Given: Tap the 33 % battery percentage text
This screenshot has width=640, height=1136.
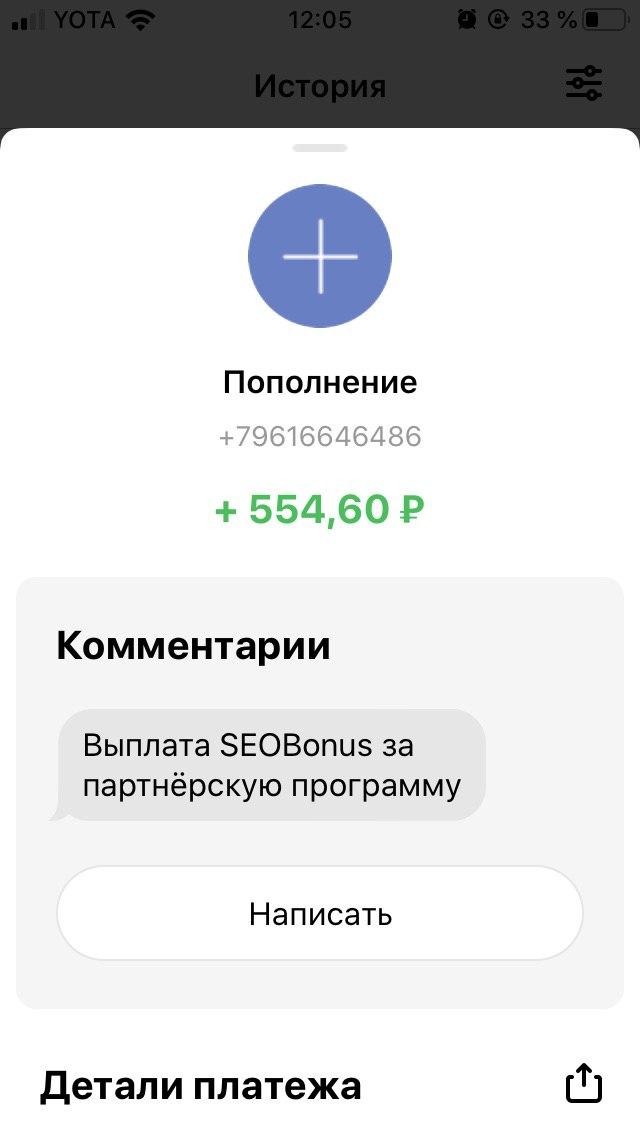Looking at the screenshot, I should 548,20.
